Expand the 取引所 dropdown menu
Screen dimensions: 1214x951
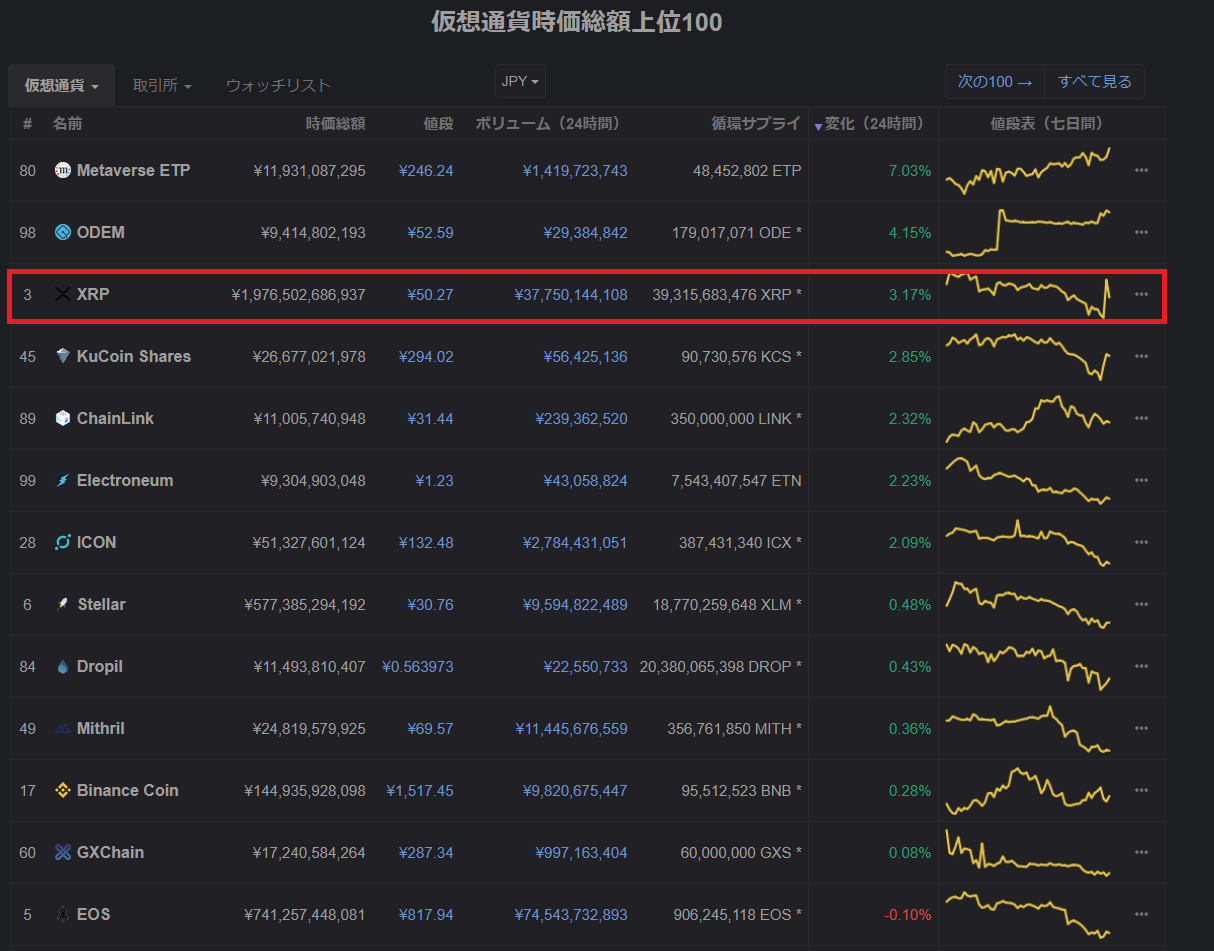point(162,86)
